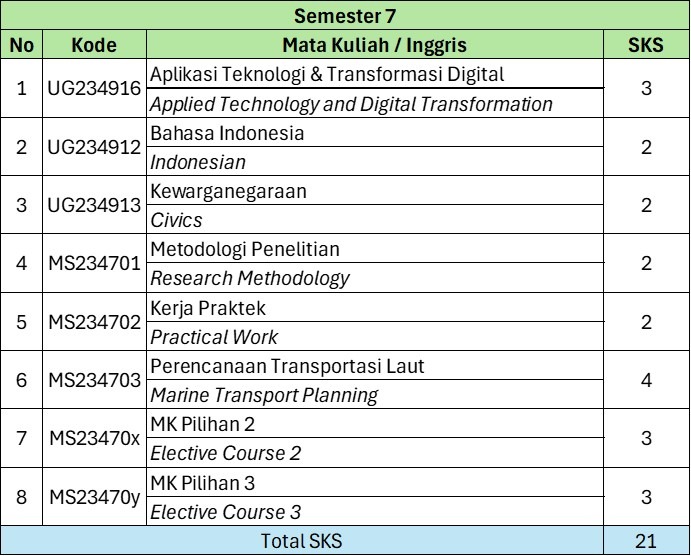
Task: Select the Kode column header
Action: [x=94, y=45]
